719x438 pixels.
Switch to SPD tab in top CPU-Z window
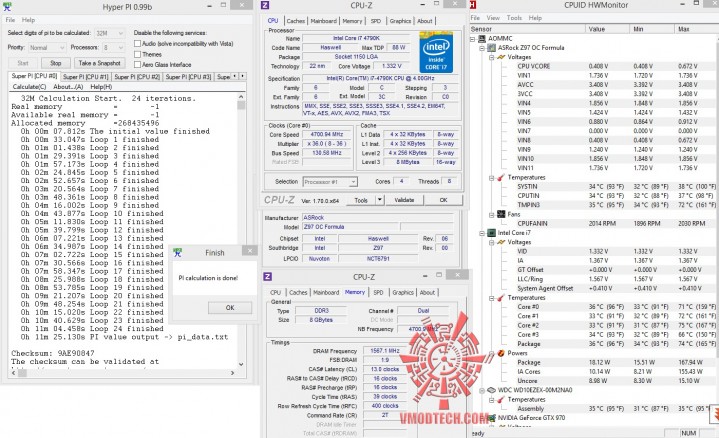coord(376,21)
